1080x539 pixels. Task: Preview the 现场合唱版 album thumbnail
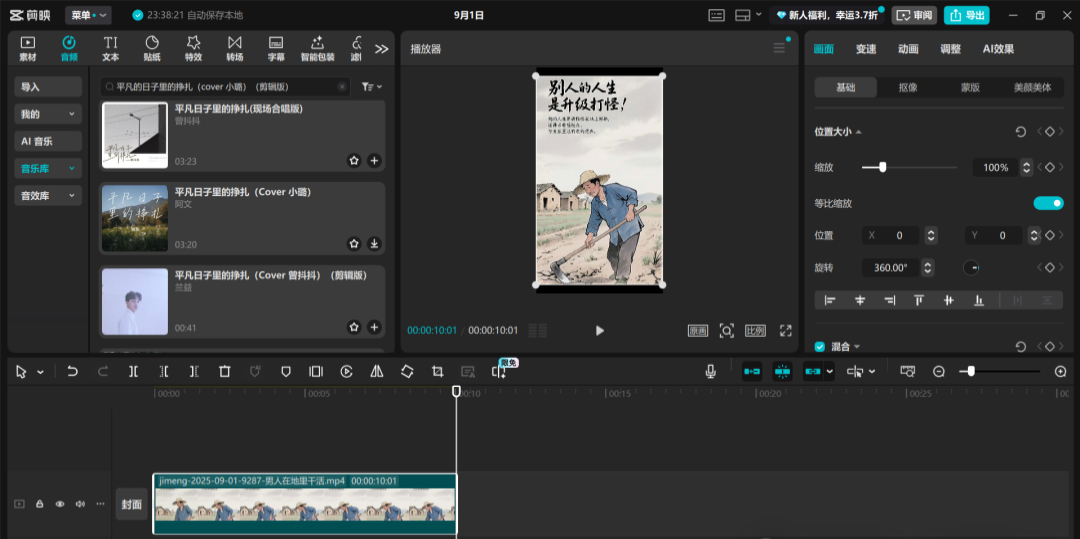[x=135, y=136]
